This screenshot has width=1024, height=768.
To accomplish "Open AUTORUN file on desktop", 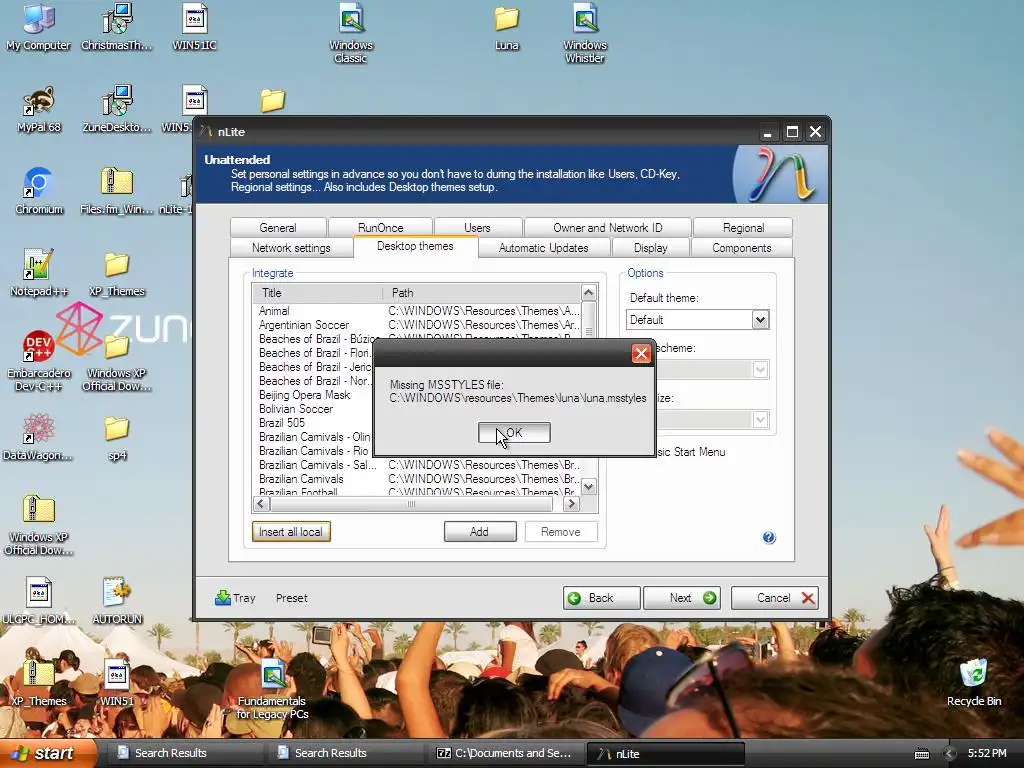I will click(117, 601).
